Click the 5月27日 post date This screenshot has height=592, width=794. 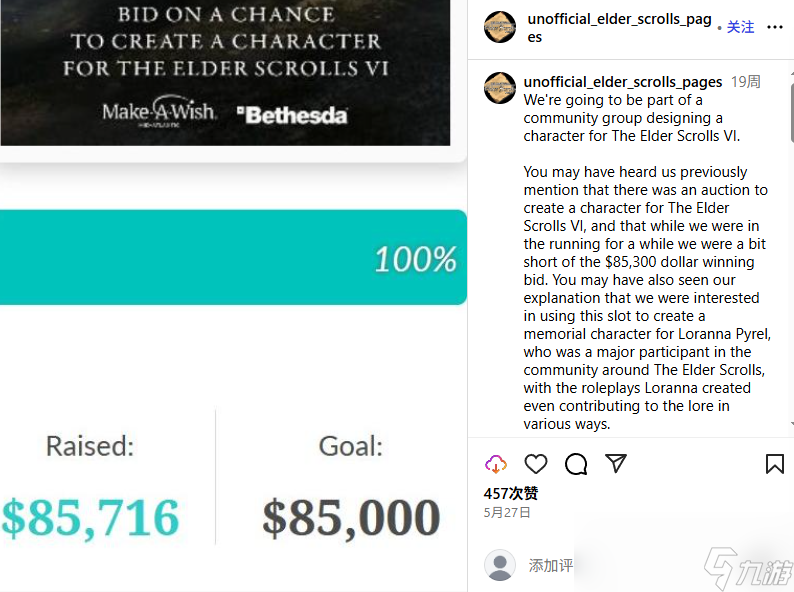[x=507, y=512]
